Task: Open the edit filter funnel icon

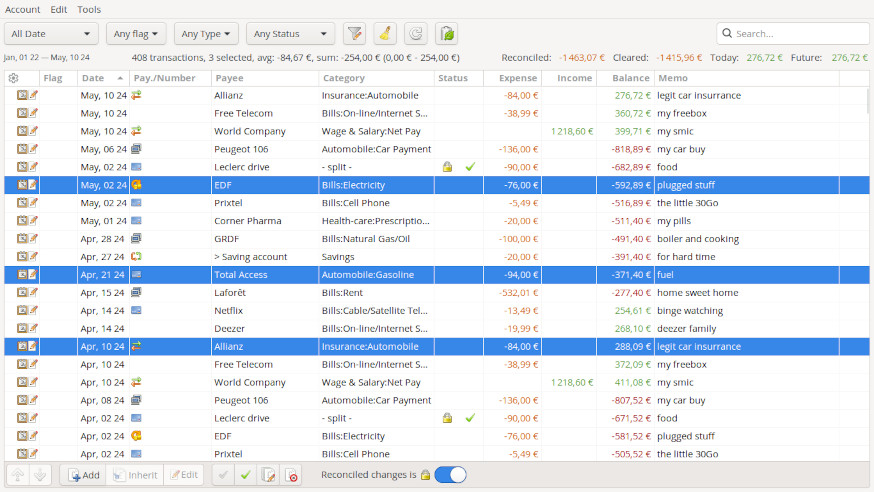Action: [x=355, y=34]
